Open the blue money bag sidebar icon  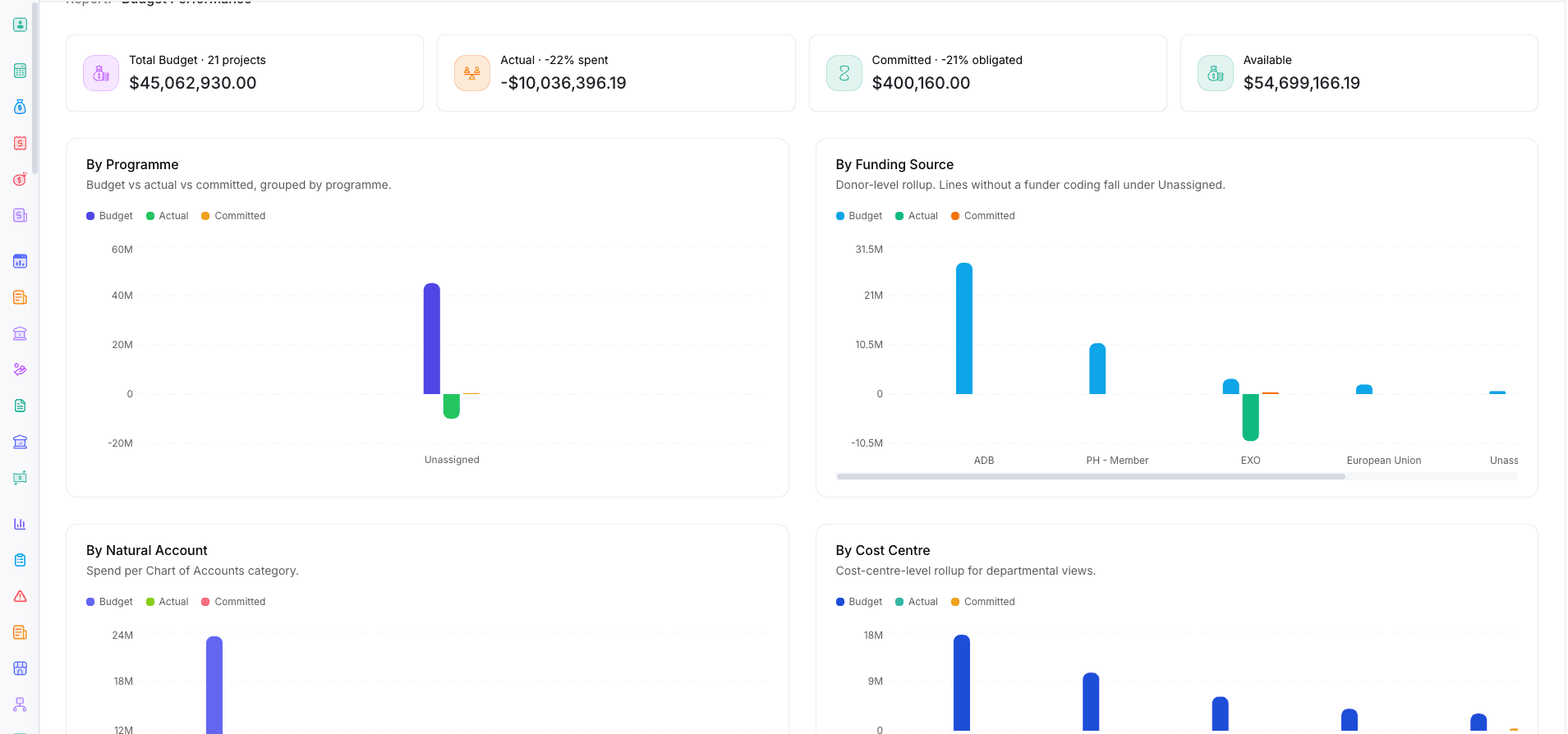21,107
